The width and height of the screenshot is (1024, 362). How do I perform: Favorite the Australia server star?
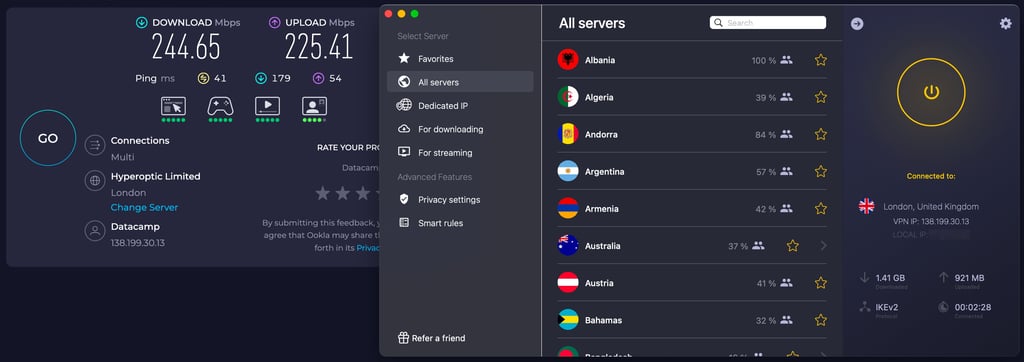[x=793, y=246]
